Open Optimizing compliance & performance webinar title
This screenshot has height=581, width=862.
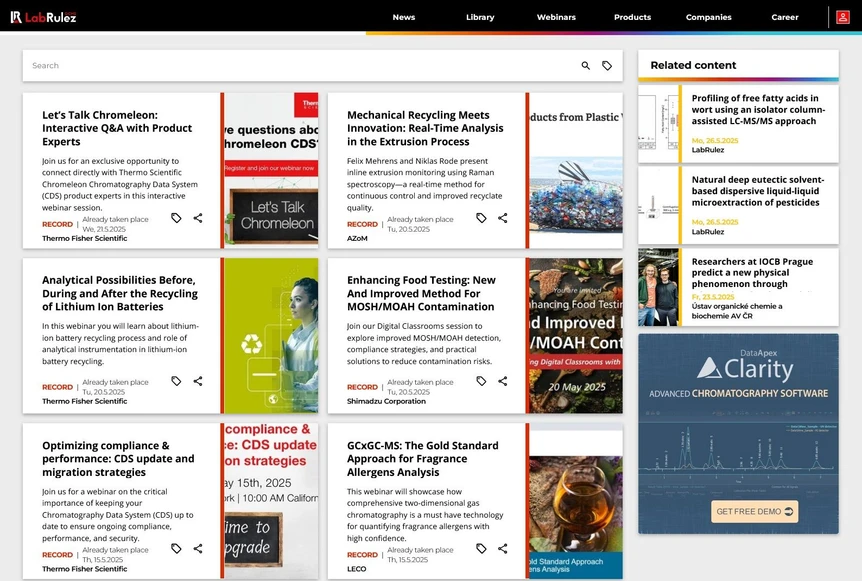[118, 459]
